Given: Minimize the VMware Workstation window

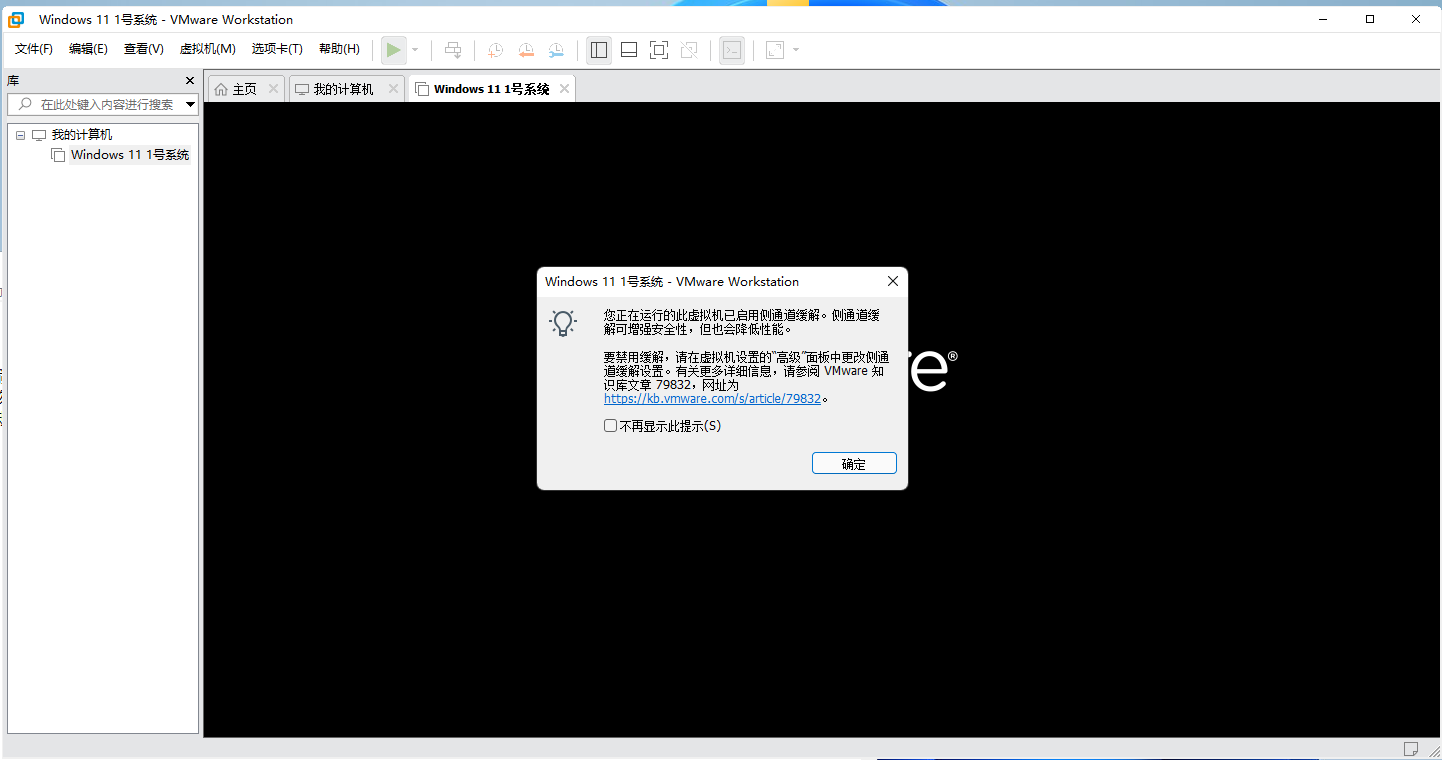Looking at the screenshot, I should 1323,19.
